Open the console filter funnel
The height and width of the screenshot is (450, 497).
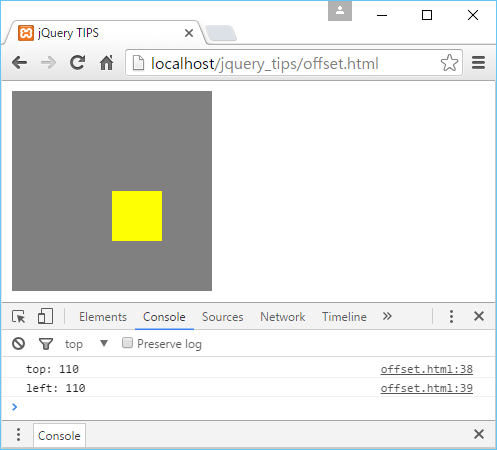tap(46, 344)
